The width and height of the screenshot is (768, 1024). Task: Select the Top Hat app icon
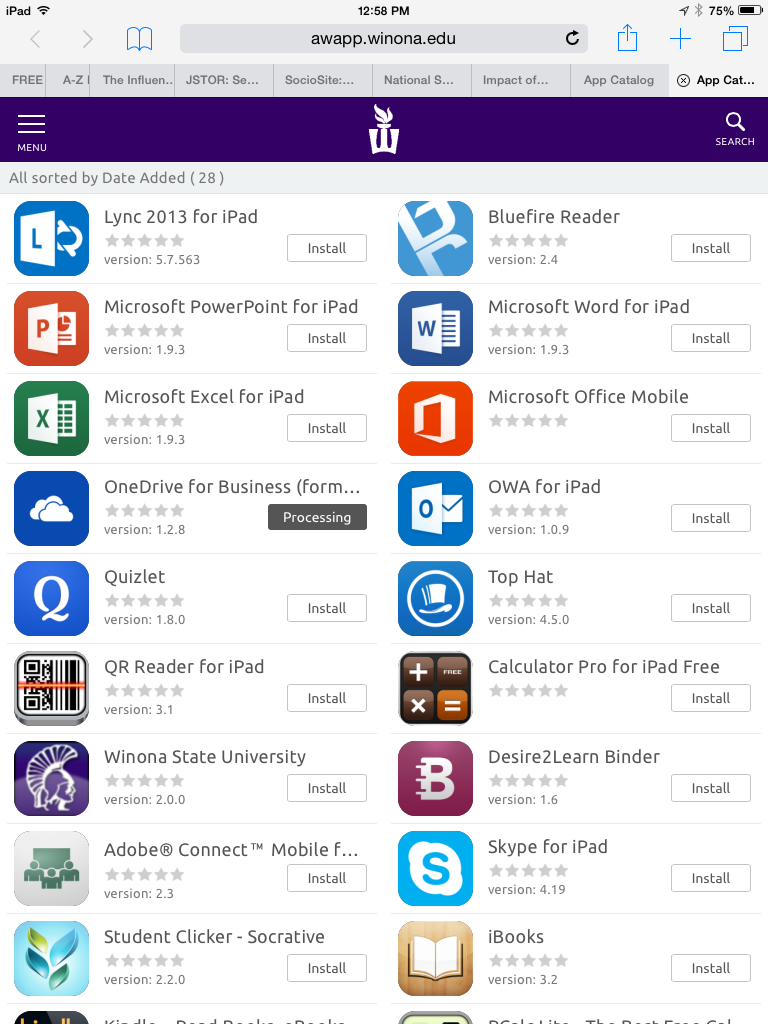pos(435,598)
